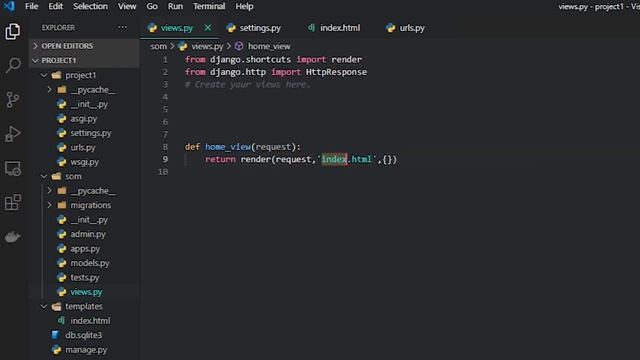The width and height of the screenshot is (640, 360).
Task: Open the View menu
Action: point(127,6)
